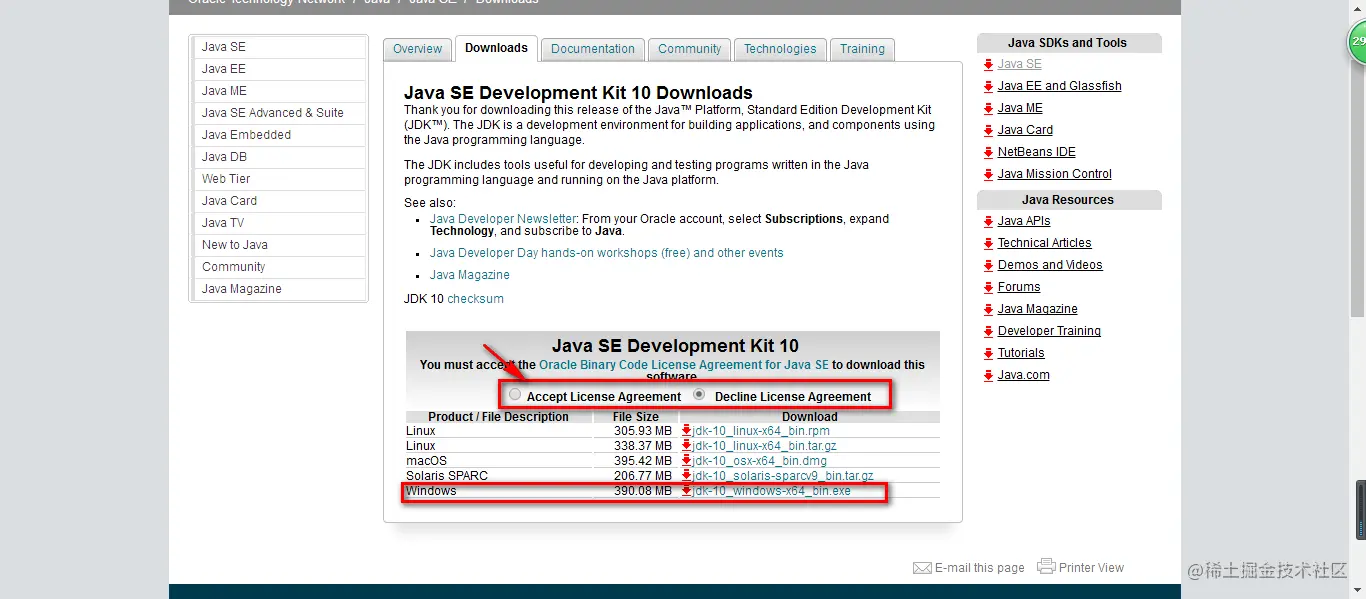Open Java Developer Day workshops link

(606, 253)
